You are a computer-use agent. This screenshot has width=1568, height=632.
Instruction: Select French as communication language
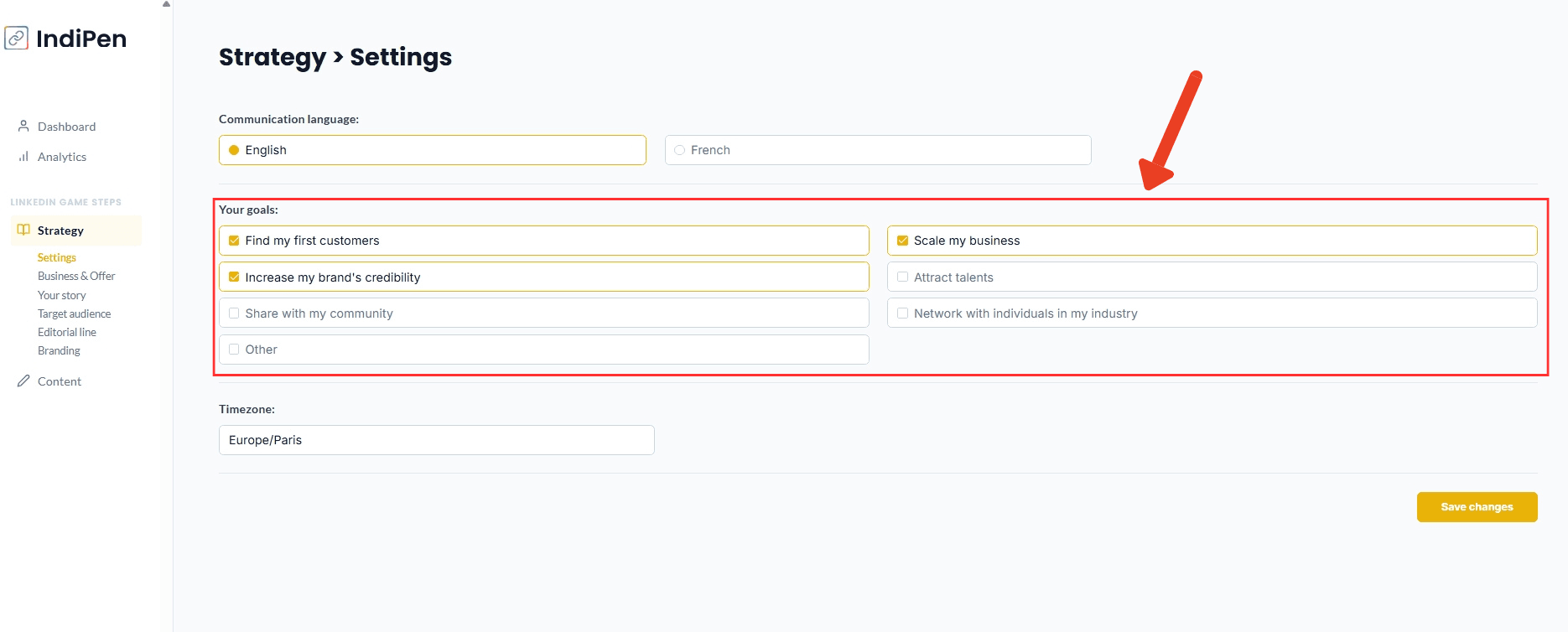[x=679, y=150]
